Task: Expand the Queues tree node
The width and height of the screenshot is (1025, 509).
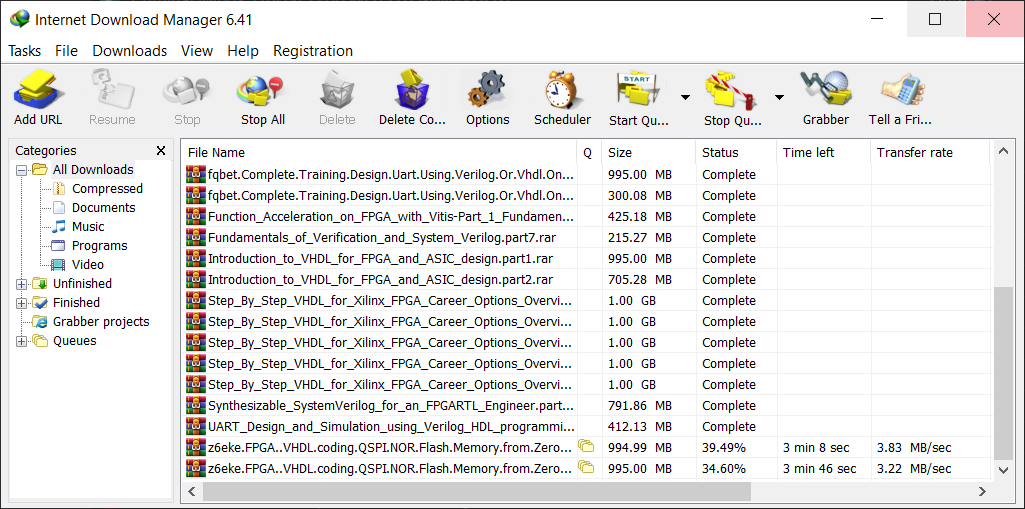Action: point(21,341)
